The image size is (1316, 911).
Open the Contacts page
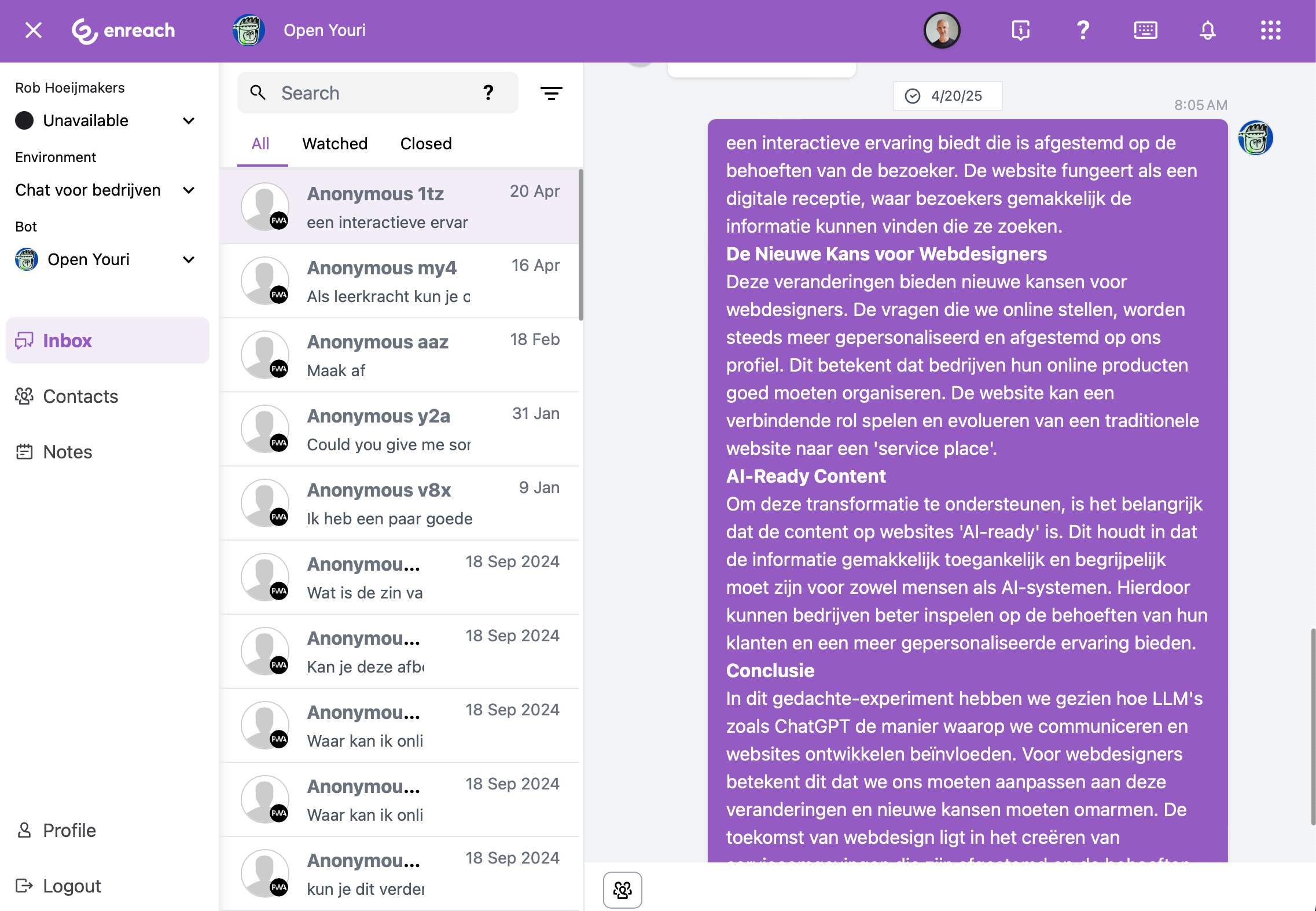(80, 396)
